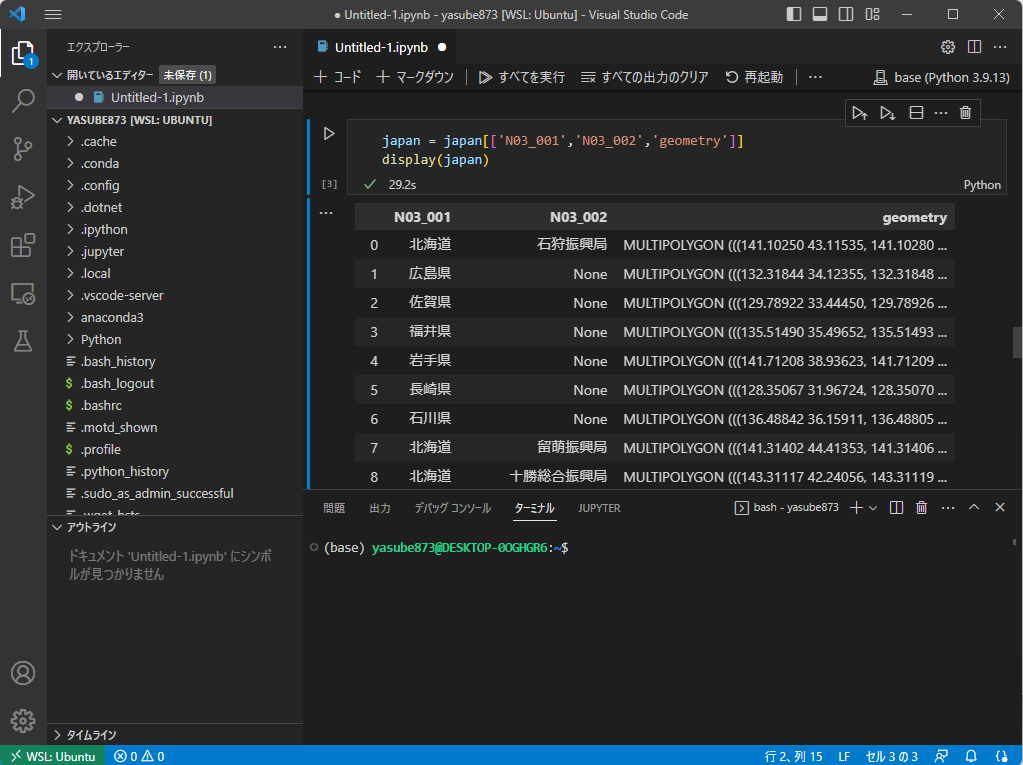Open the Testing flask icon
Screen dimensions: 1023x765
point(23,341)
